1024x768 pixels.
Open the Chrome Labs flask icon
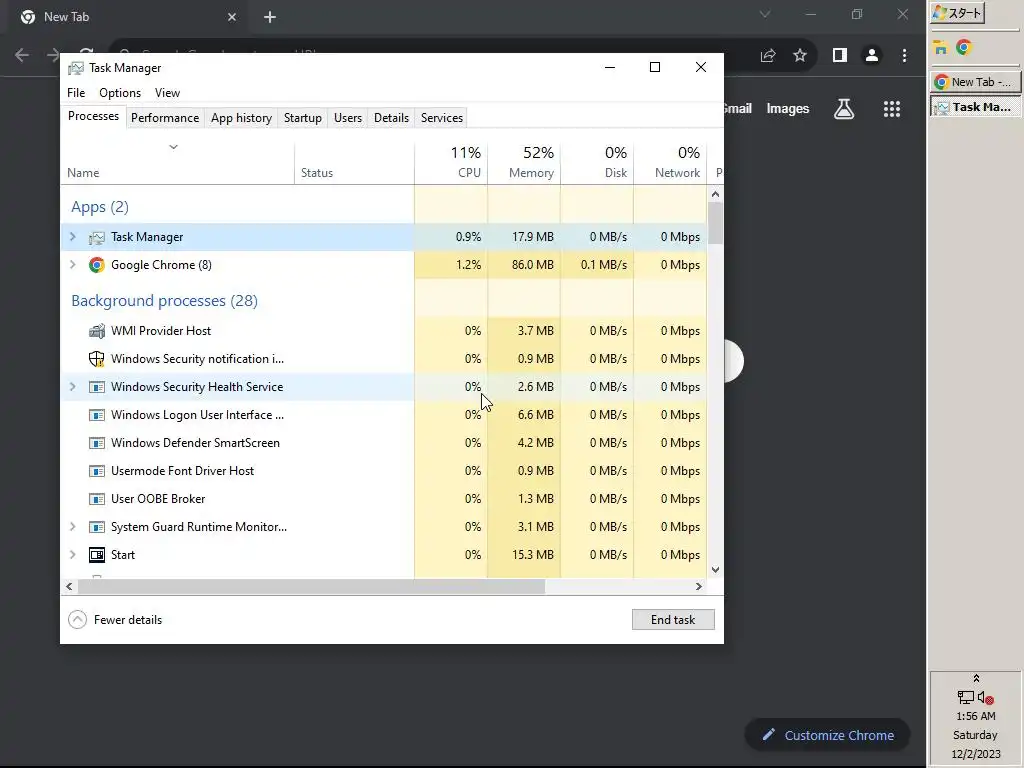844,108
